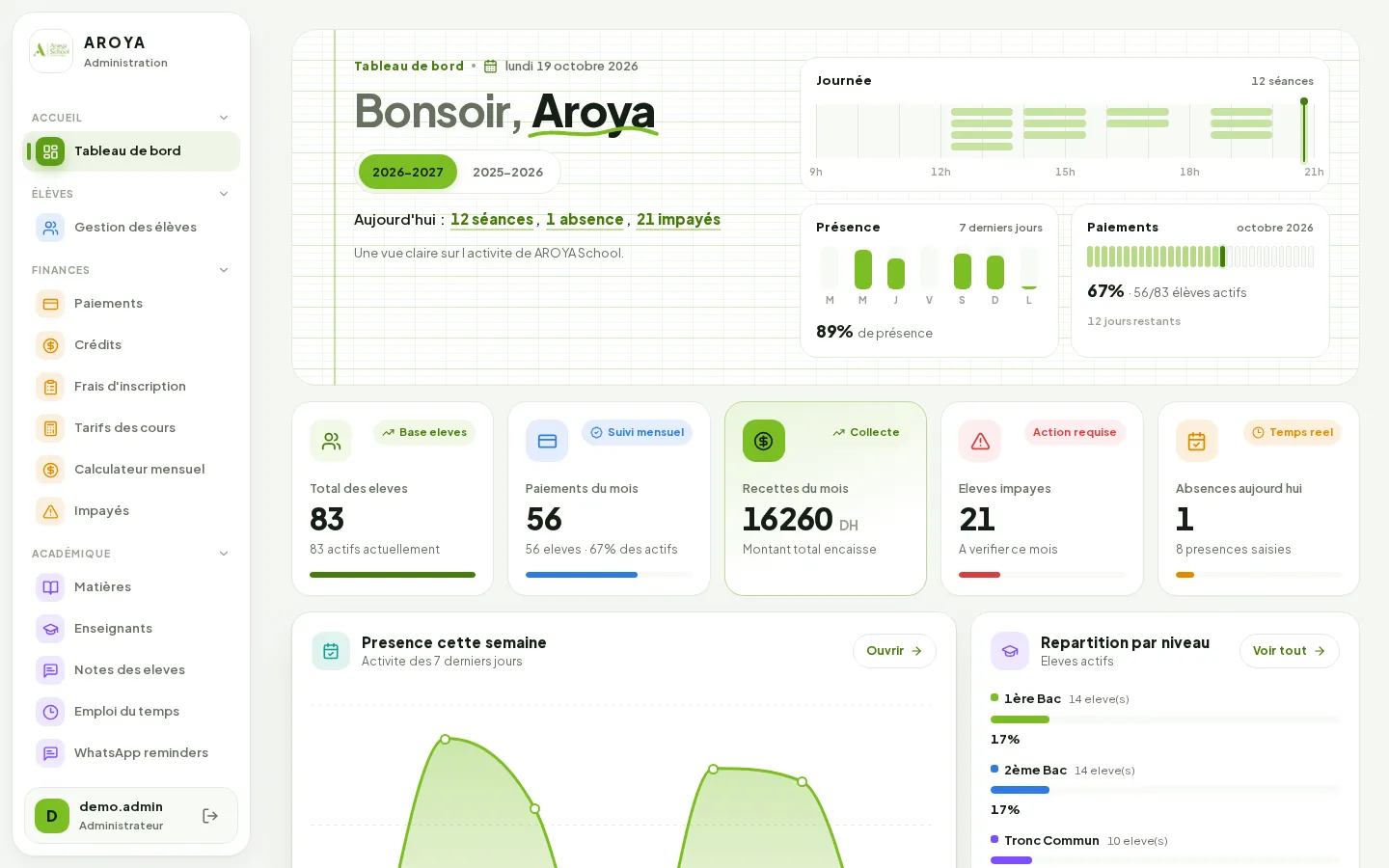Image resolution: width=1389 pixels, height=868 pixels.
Task: Click the Recettes du mois dollar icon
Action: [x=764, y=441]
